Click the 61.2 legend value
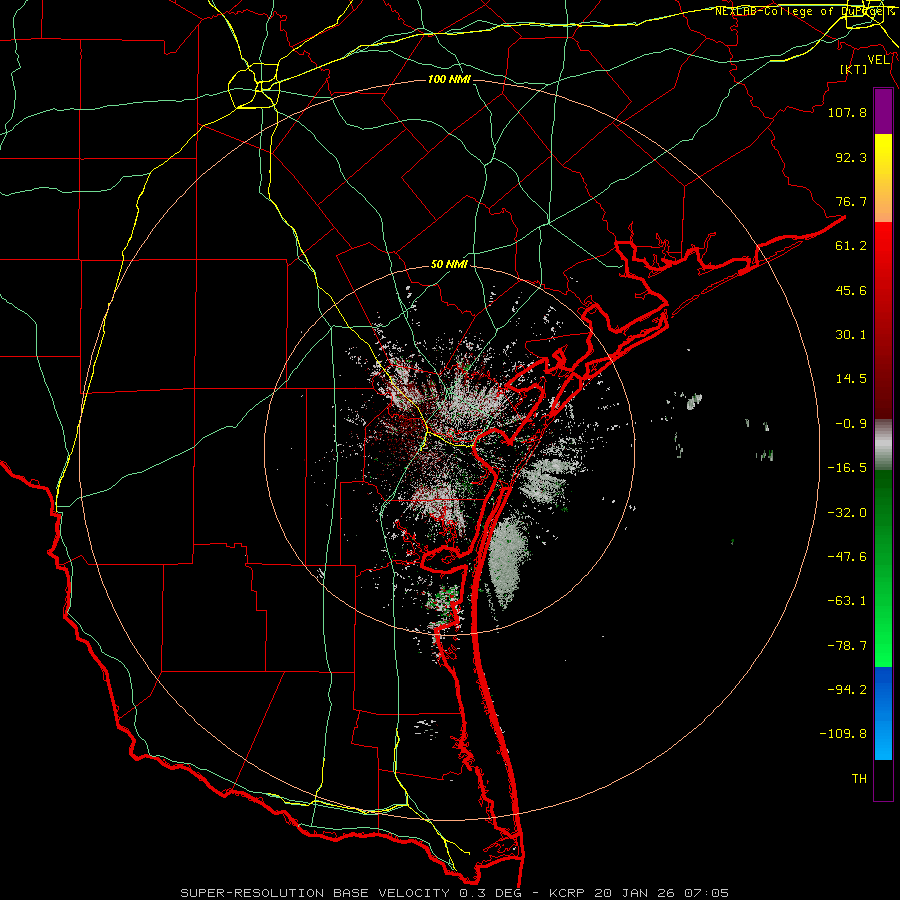 (x=851, y=246)
